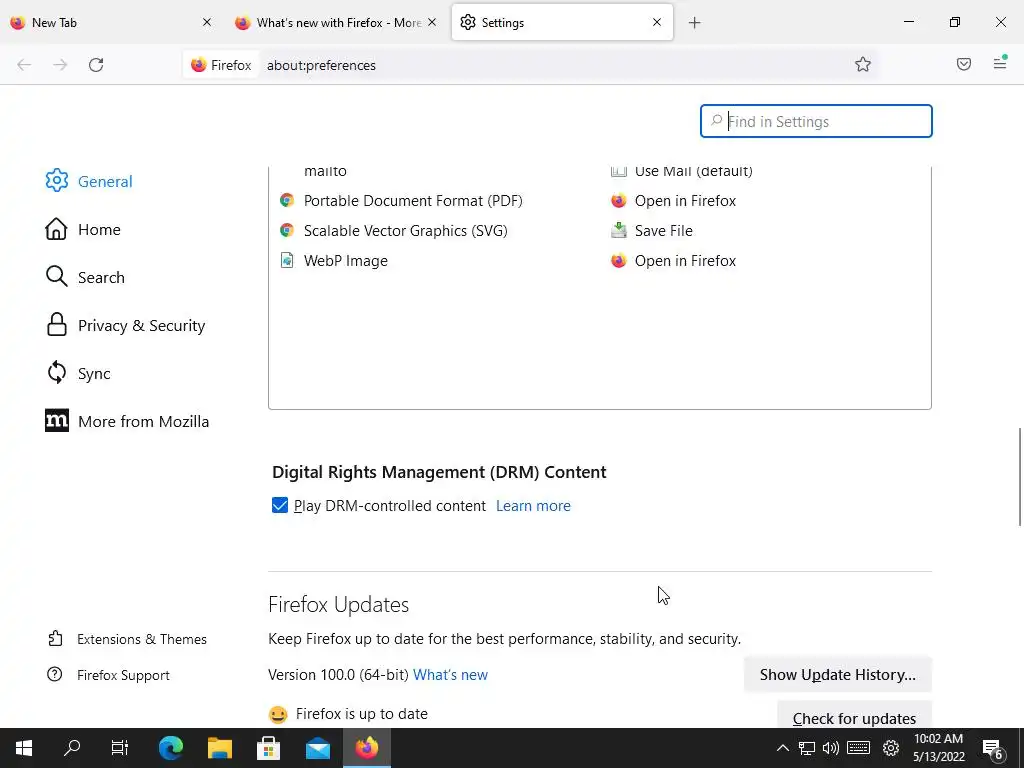Click the Chrome icon beside SVG entry
This screenshot has height=768, width=1024.
coord(287,230)
